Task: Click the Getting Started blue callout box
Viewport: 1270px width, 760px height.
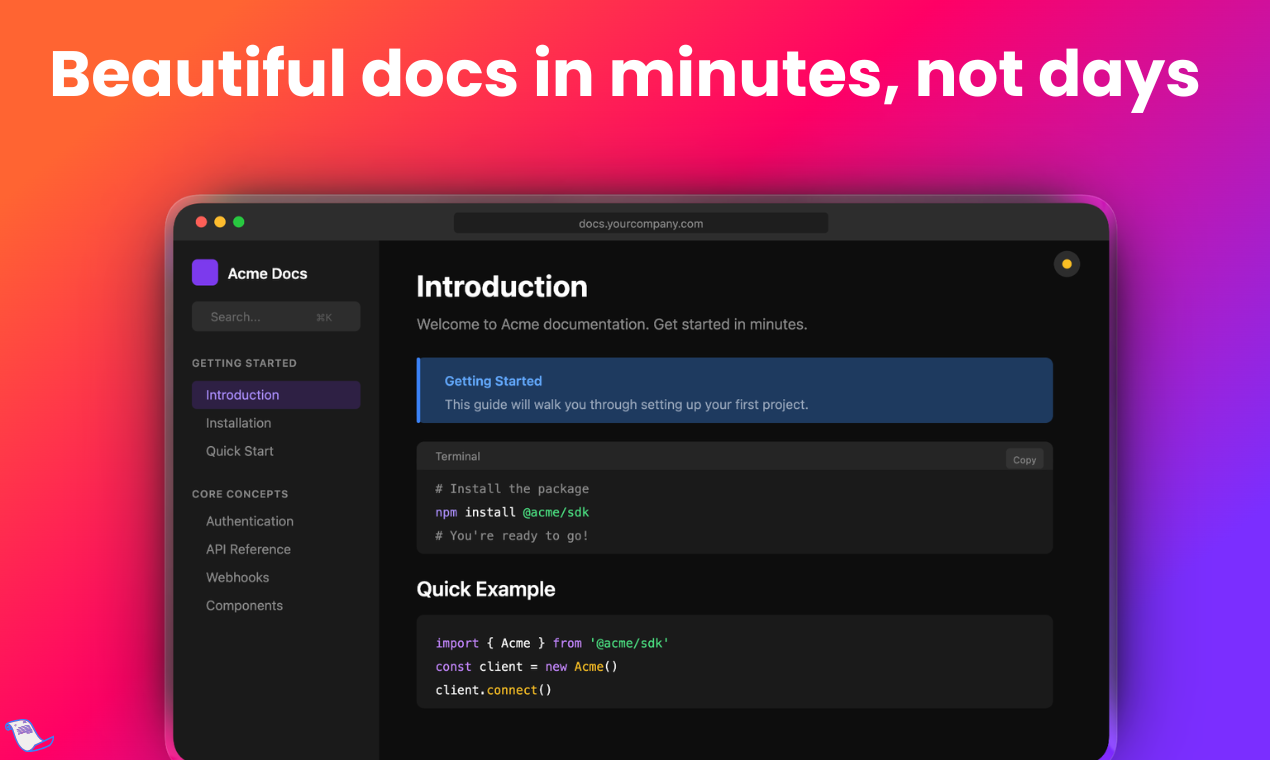Action: point(734,390)
